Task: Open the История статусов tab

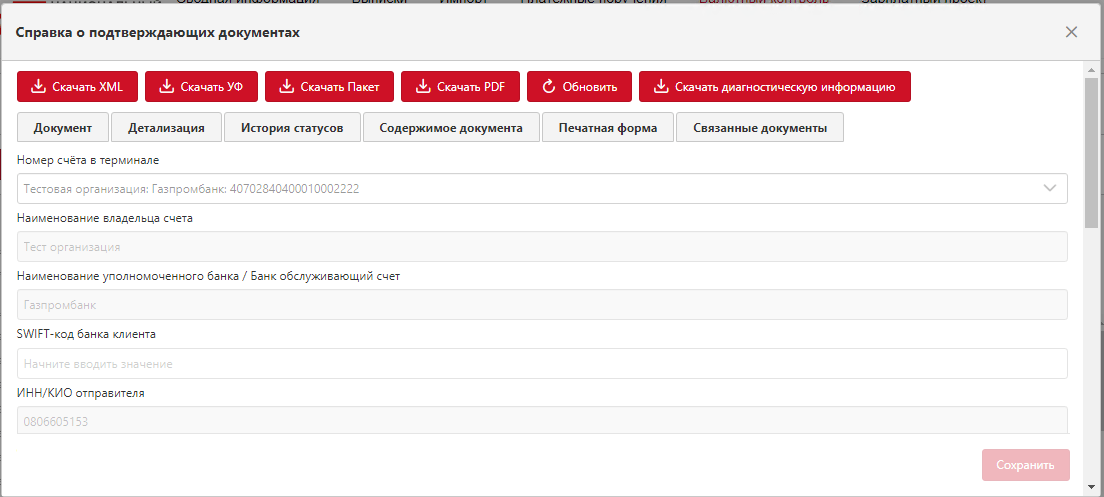Action: point(292,128)
